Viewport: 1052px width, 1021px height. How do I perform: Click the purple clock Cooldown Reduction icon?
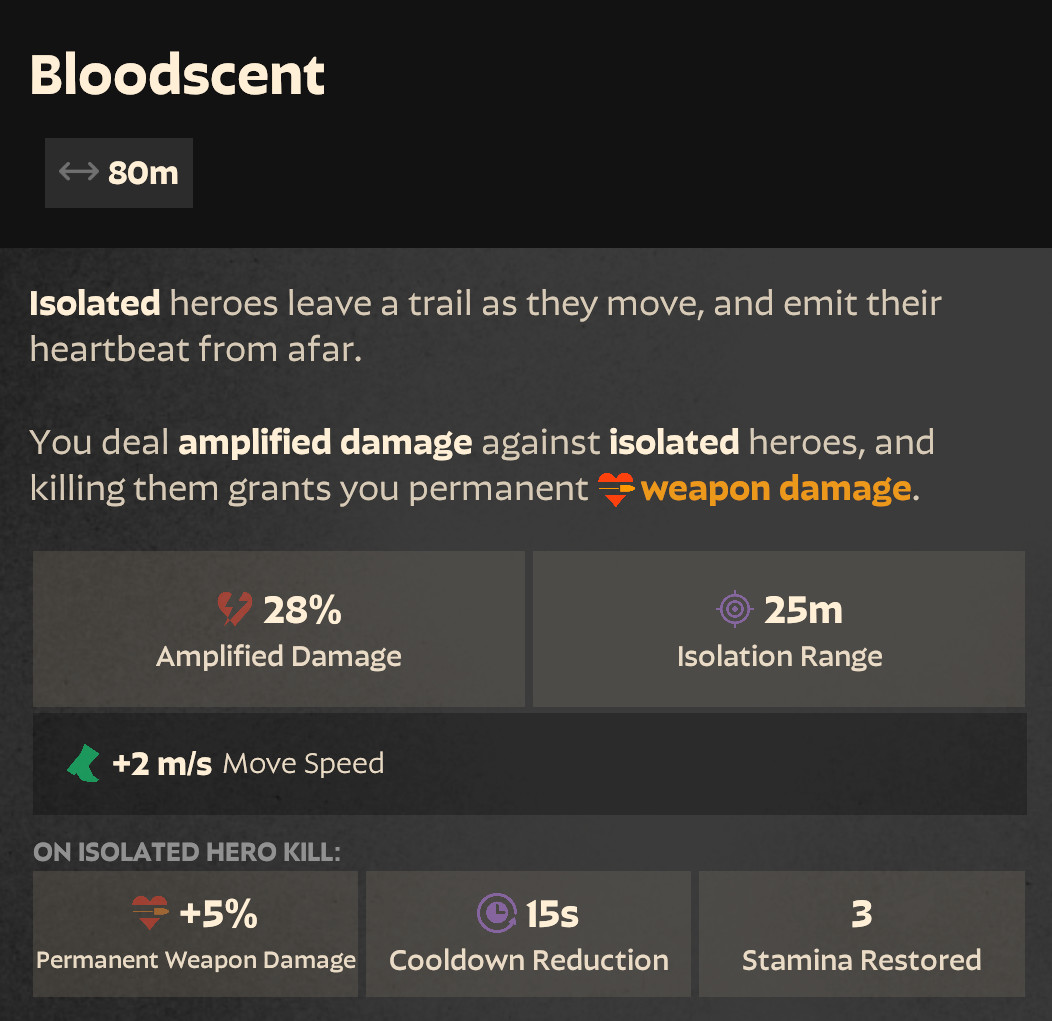496,913
